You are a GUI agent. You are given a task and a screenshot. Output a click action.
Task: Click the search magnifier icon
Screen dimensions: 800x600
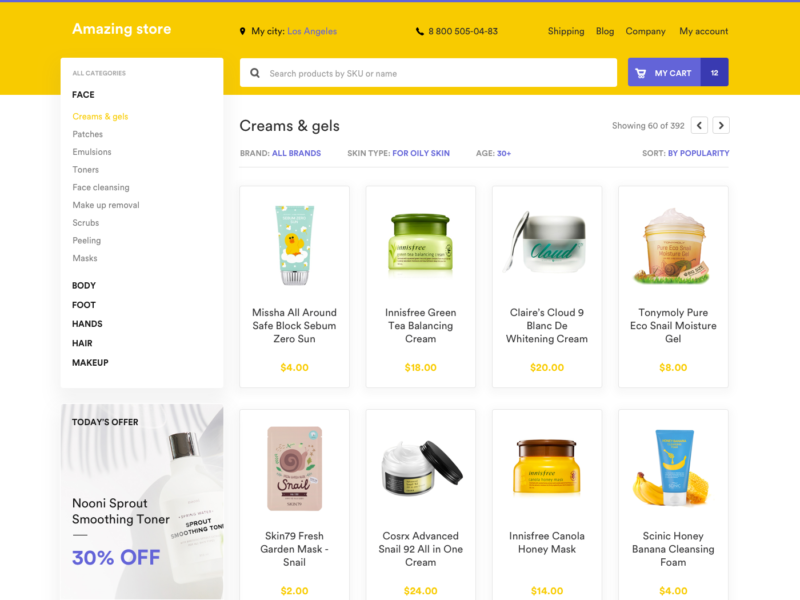coord(255,73)
